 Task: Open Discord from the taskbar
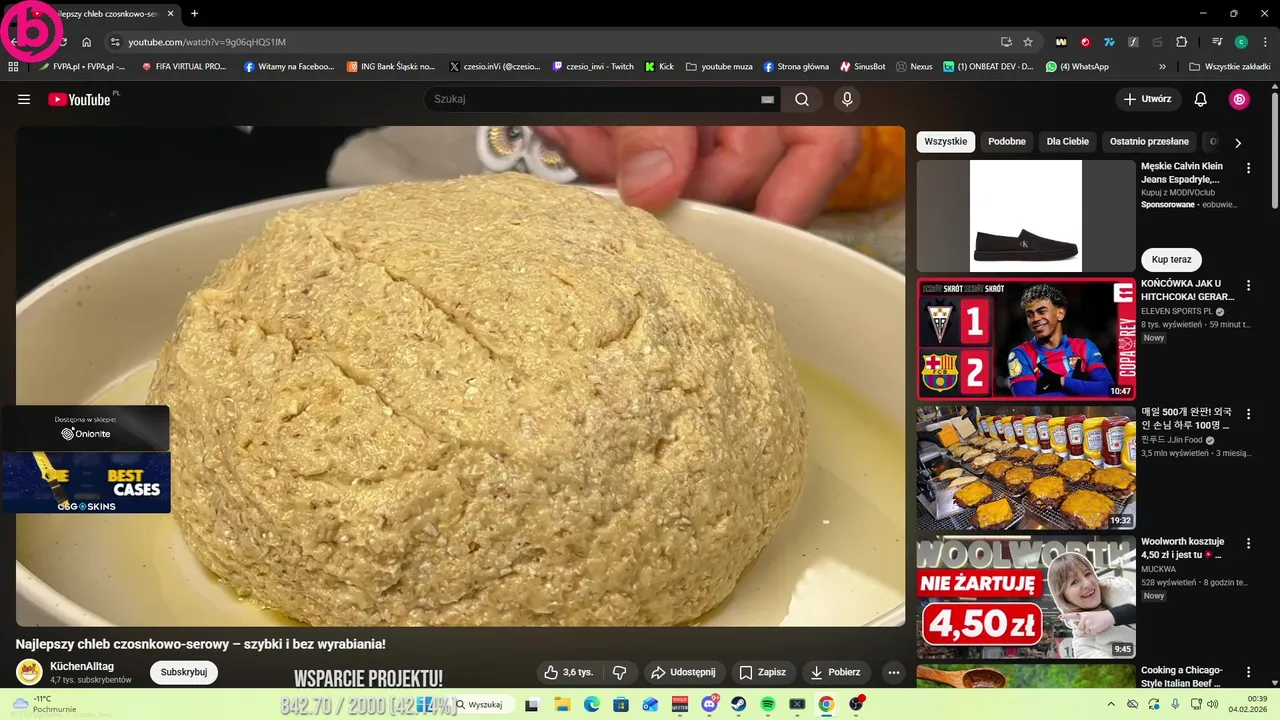click(710, 704)
